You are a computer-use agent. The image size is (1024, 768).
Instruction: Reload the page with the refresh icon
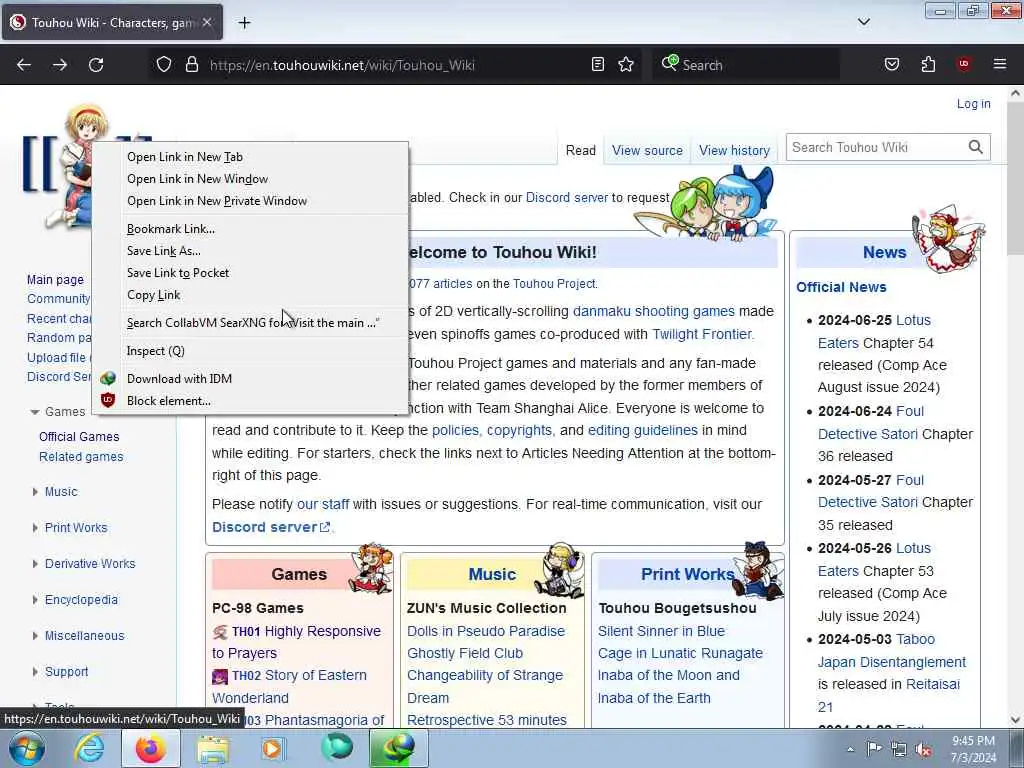[96, 65]
